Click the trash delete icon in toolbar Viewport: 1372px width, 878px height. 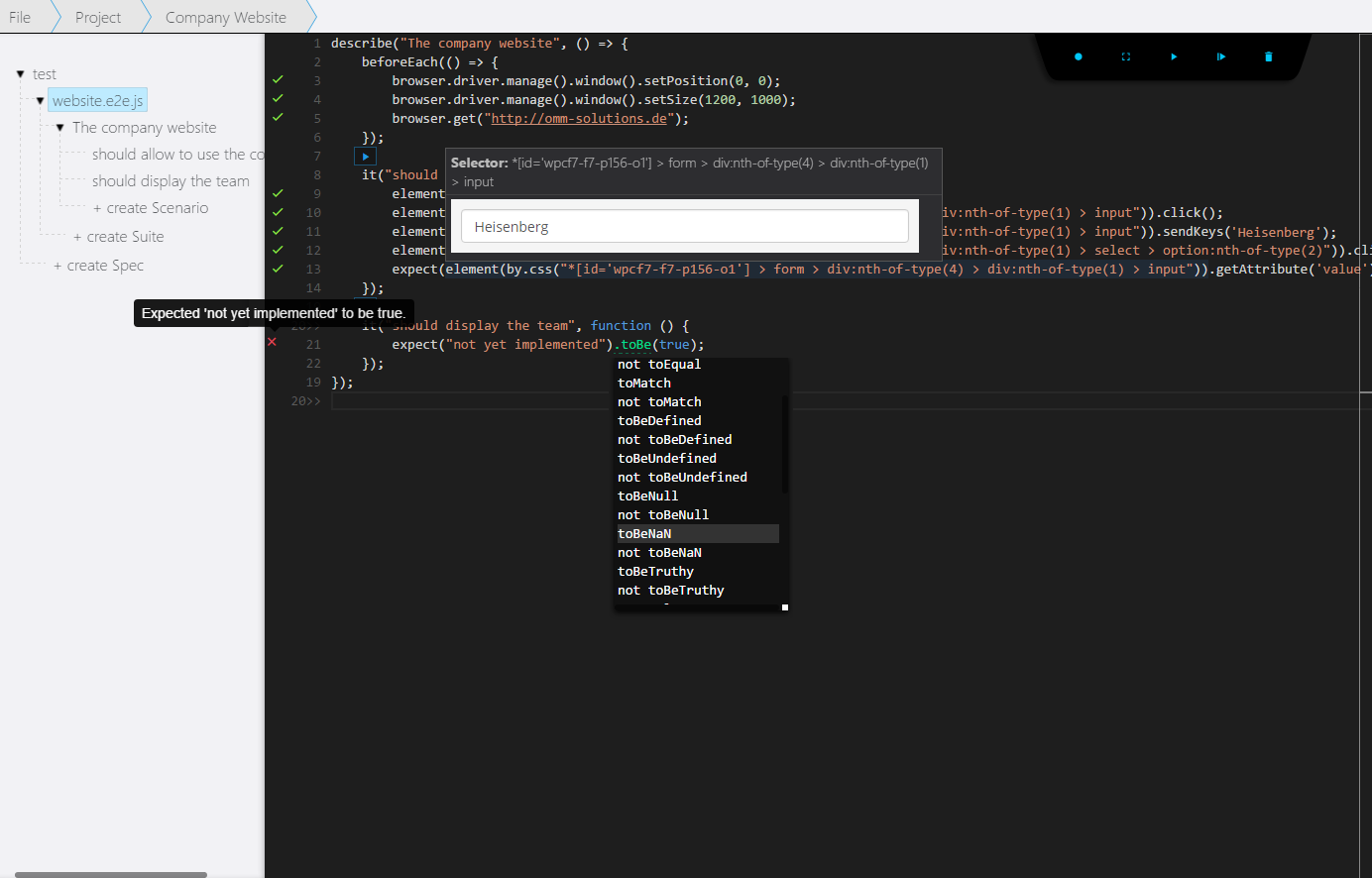pos(1269,56)
